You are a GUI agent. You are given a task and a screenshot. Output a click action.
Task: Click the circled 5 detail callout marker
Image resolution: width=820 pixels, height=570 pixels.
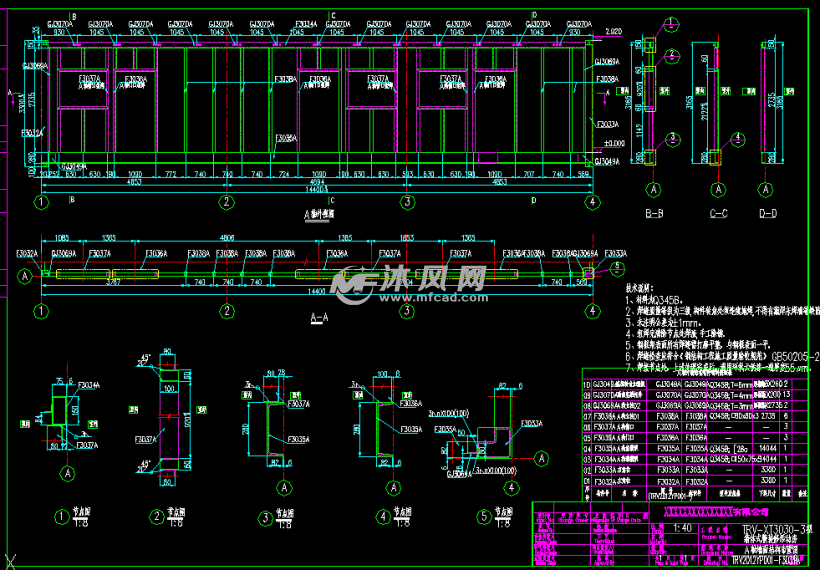click(617, 268)
